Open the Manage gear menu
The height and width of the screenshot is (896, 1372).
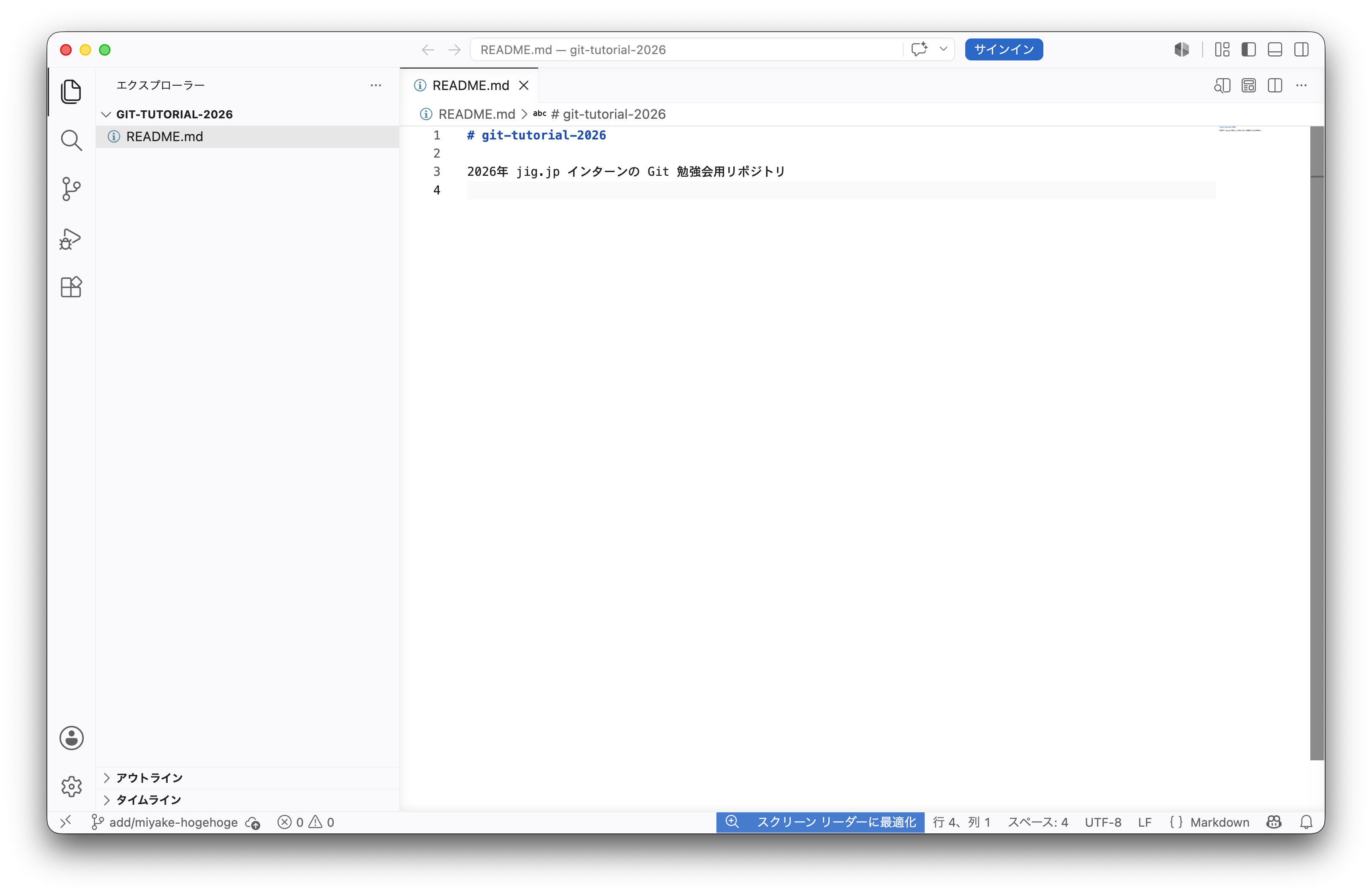coord(71,787)
